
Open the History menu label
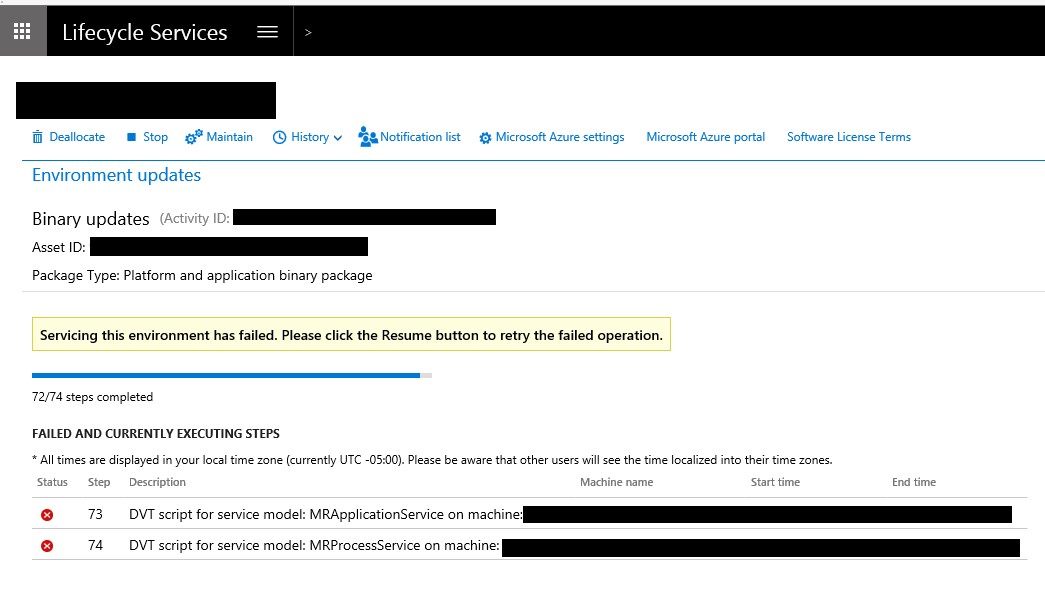click(310, 137)
